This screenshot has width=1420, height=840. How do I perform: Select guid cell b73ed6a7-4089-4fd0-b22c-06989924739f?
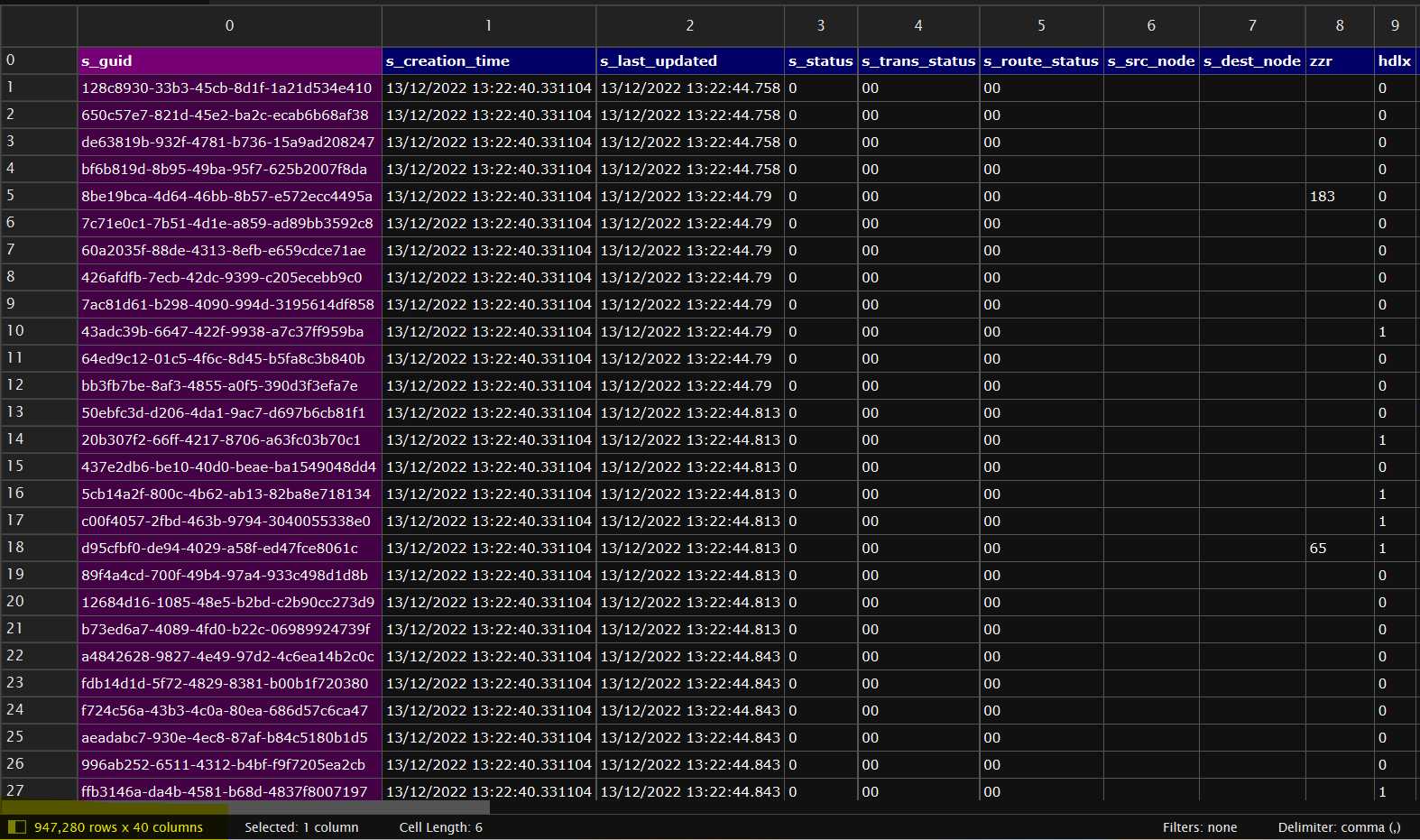[x=229, y=629]
